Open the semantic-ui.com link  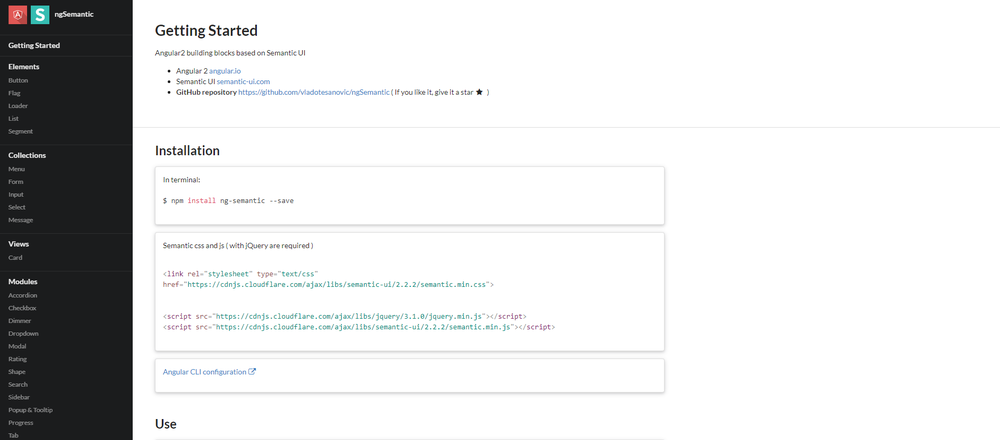tap(244, 82)
